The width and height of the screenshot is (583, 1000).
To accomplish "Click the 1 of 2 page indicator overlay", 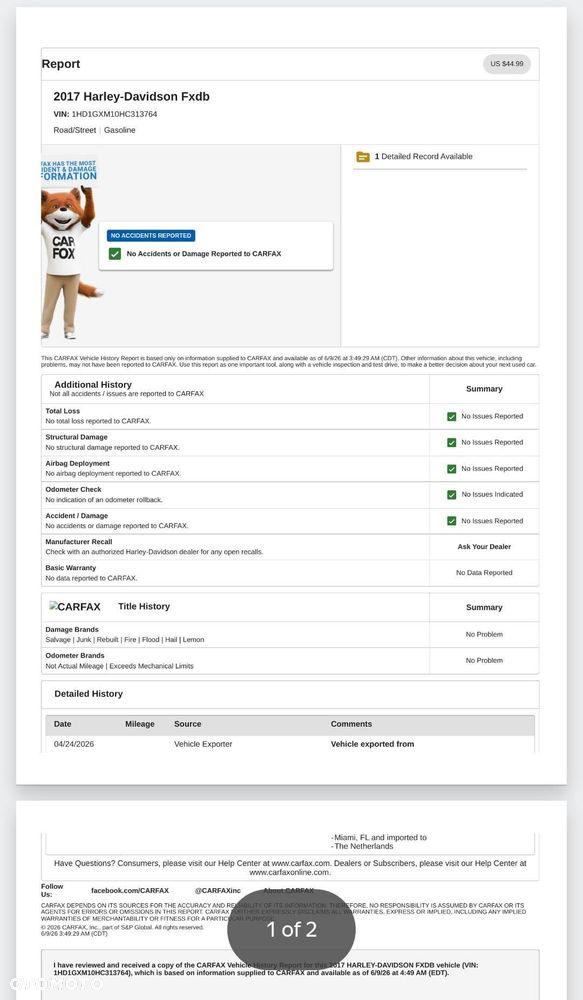I will (x=292, y=930).
